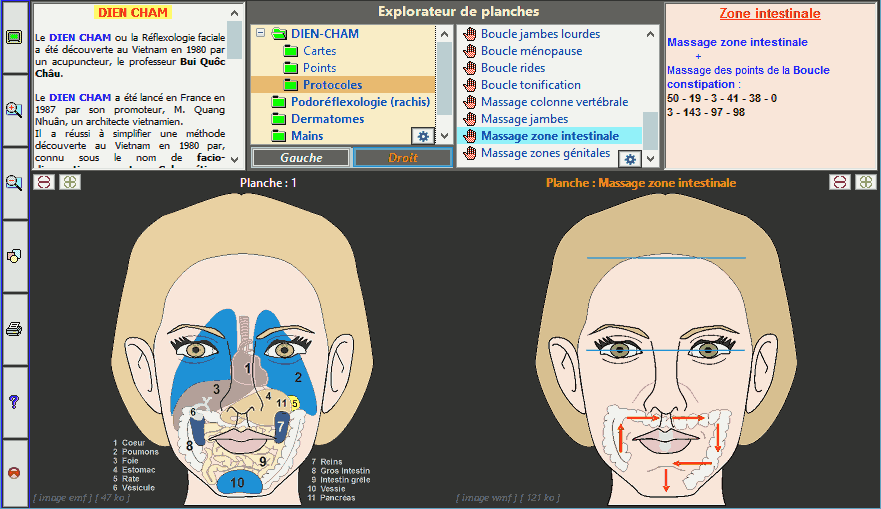Click the Explorateur de planches header
The image size is (881, 509).
coord(458,11)
